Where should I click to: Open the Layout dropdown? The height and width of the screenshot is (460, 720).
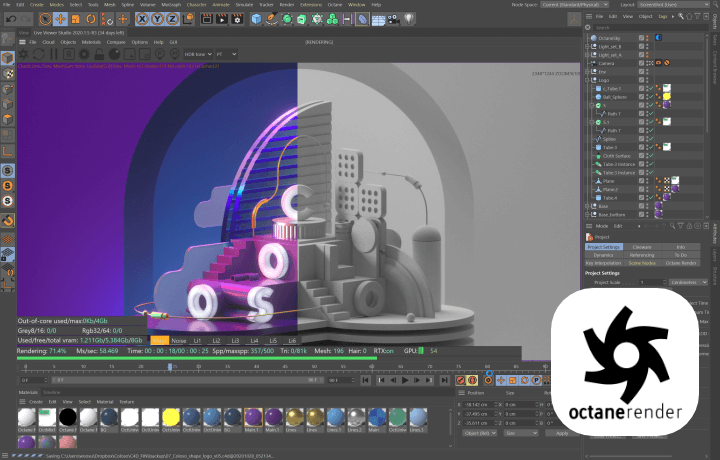(x=673, y=5)
